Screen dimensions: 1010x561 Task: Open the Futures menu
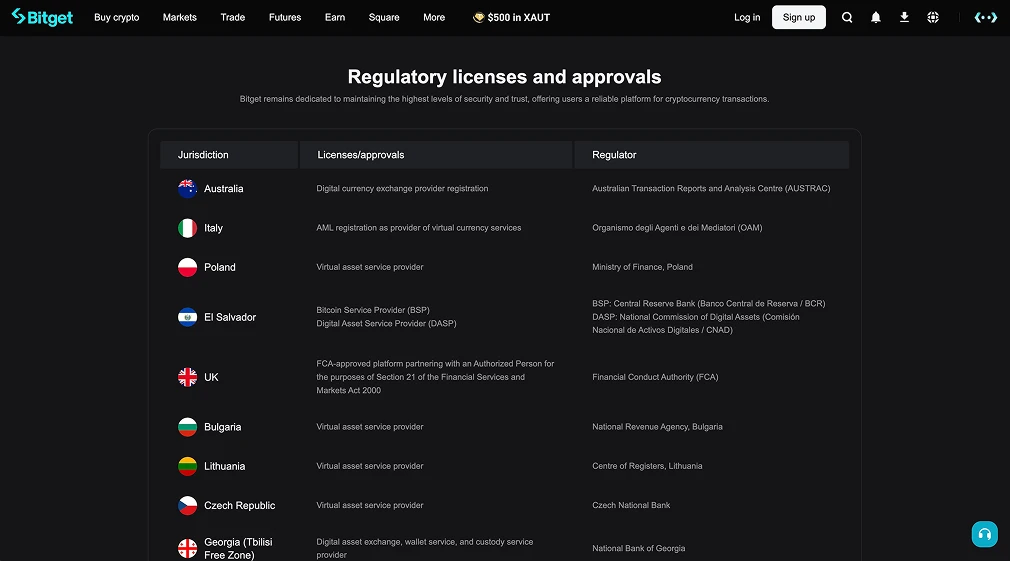[x=285, y=17]
